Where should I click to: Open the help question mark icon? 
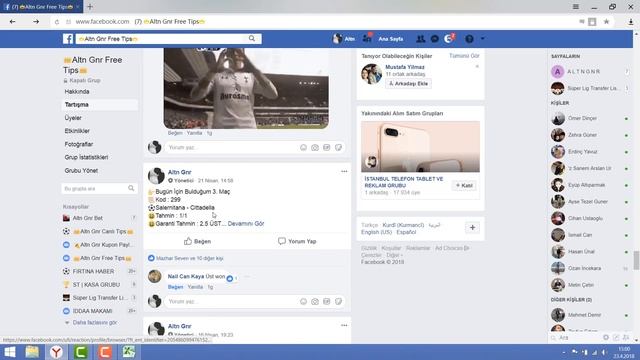(469, 39)
